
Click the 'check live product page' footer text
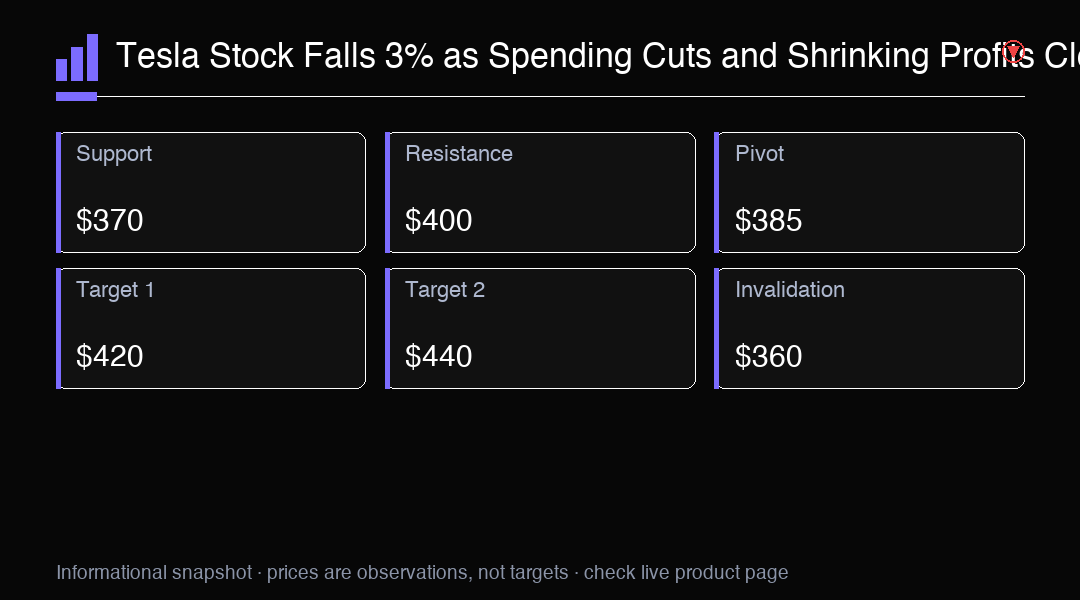tap(686, 572)
